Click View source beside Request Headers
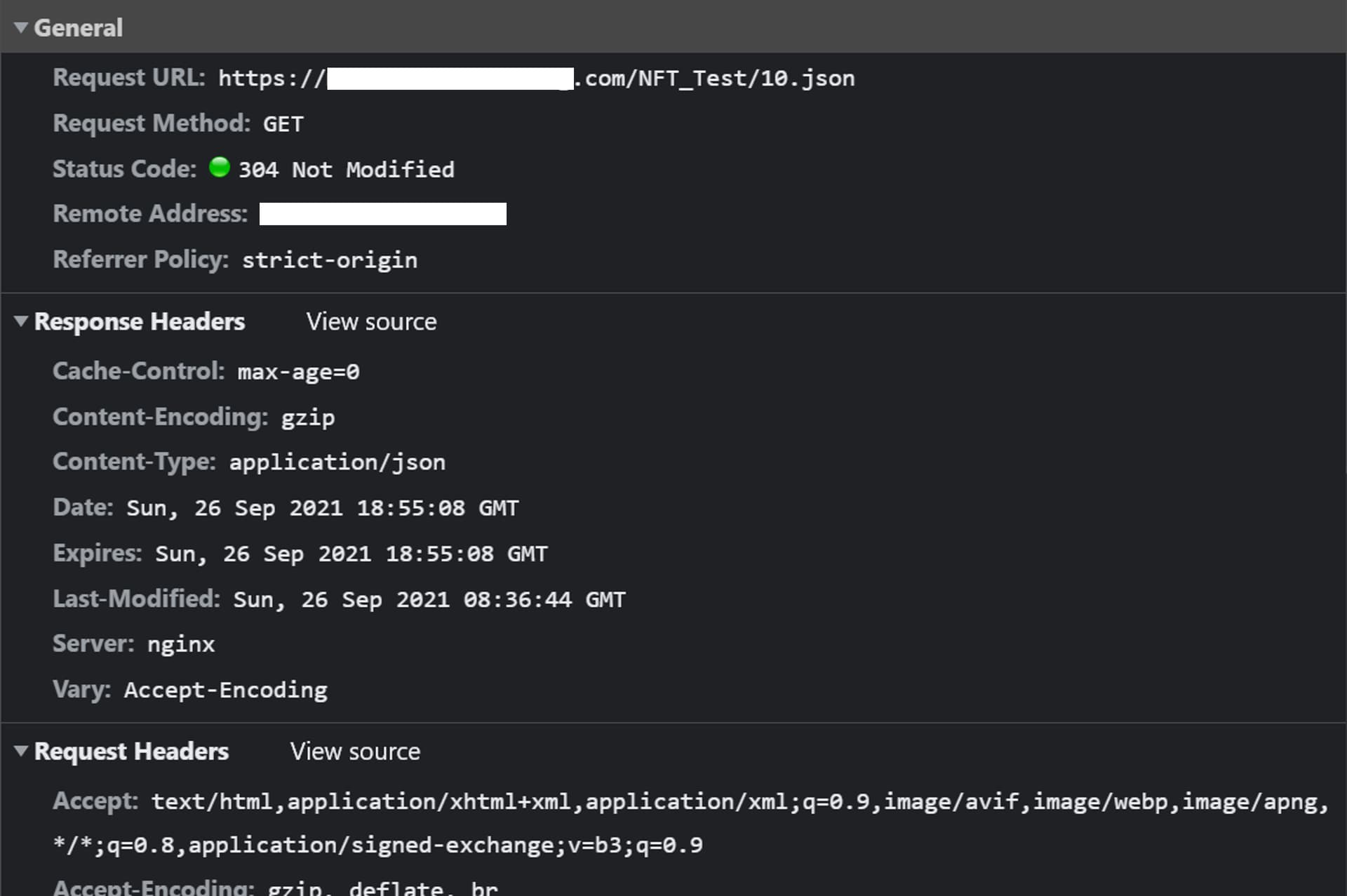This screenshot has width=1347, height=896. coord(355,751)
